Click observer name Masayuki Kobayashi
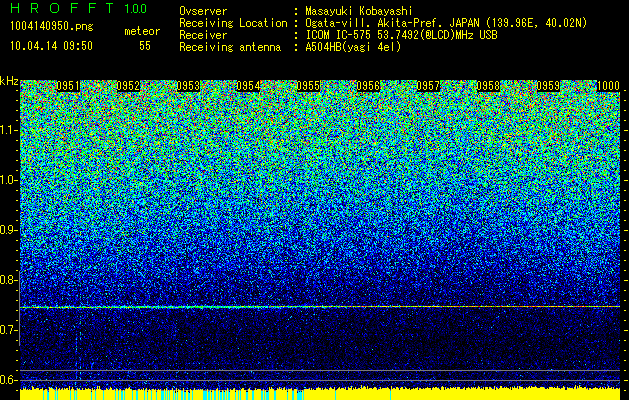629x400 pixels. 359,11
